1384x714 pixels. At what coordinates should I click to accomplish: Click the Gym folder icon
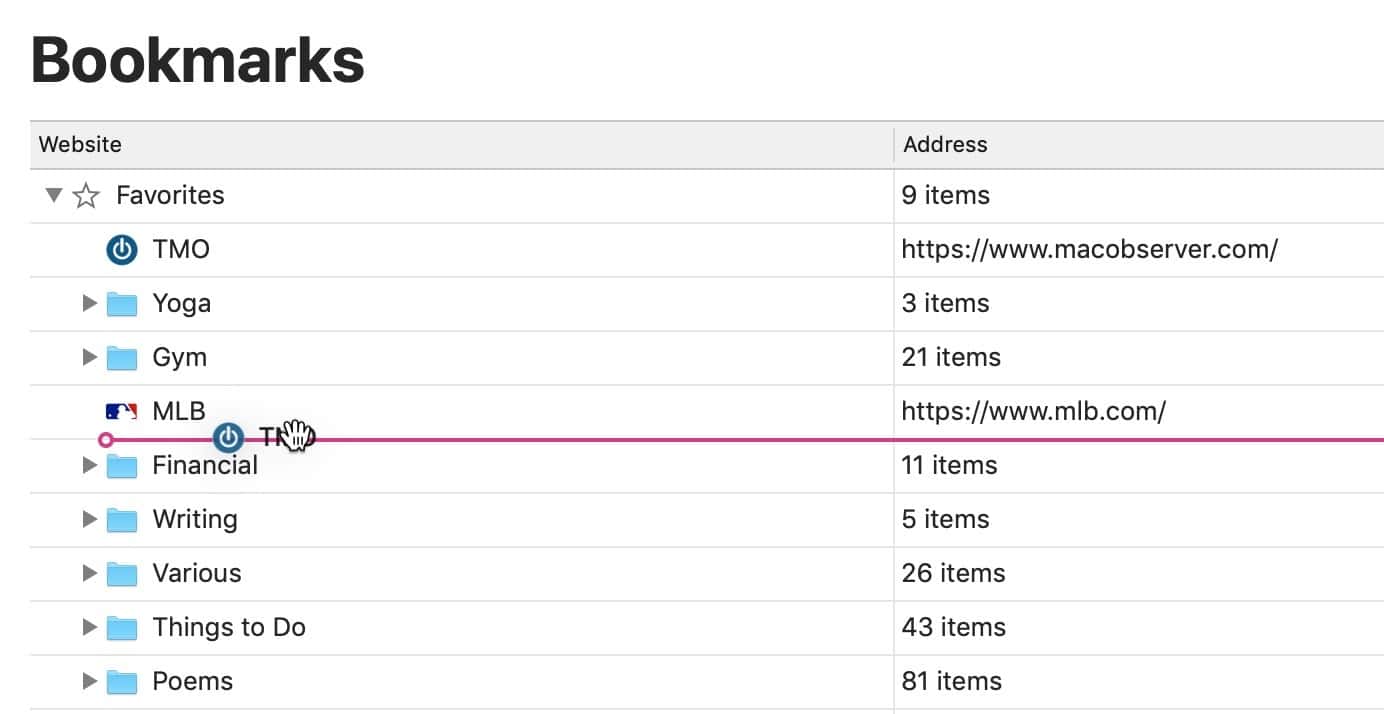click(x=121, y=357)
